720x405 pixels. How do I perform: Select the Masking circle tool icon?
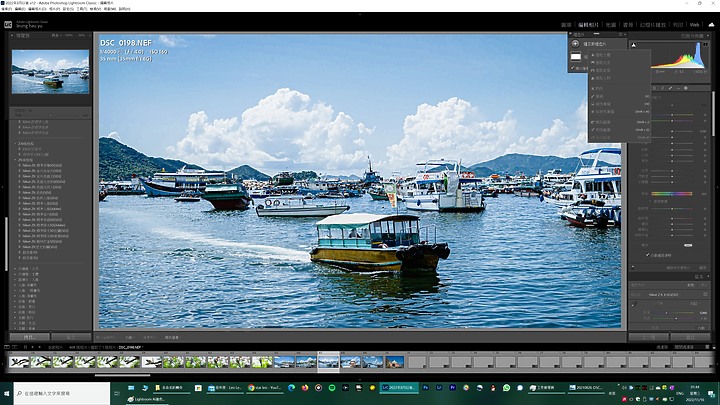686,88
